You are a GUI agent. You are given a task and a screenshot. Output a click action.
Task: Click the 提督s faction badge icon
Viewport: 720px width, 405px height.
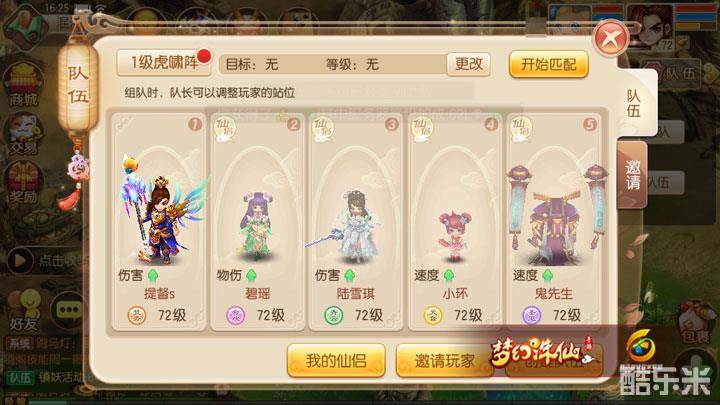point(136,315)
